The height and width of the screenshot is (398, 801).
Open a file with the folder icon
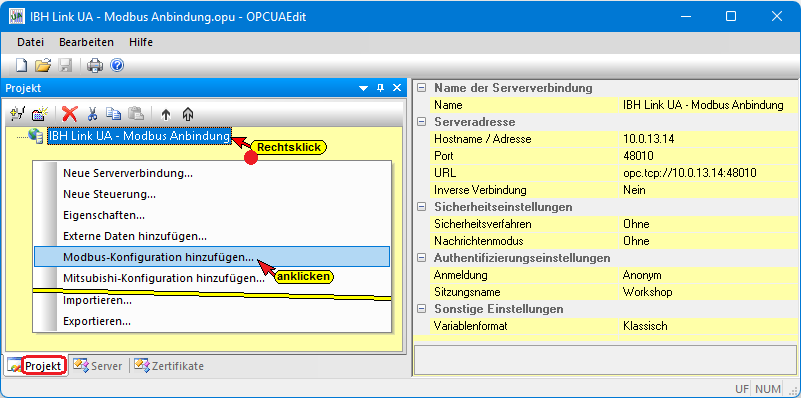[43, 65]
